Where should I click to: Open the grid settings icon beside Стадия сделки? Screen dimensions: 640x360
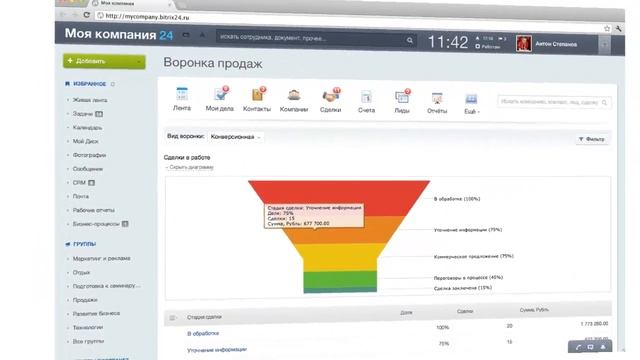coord(173,318)
